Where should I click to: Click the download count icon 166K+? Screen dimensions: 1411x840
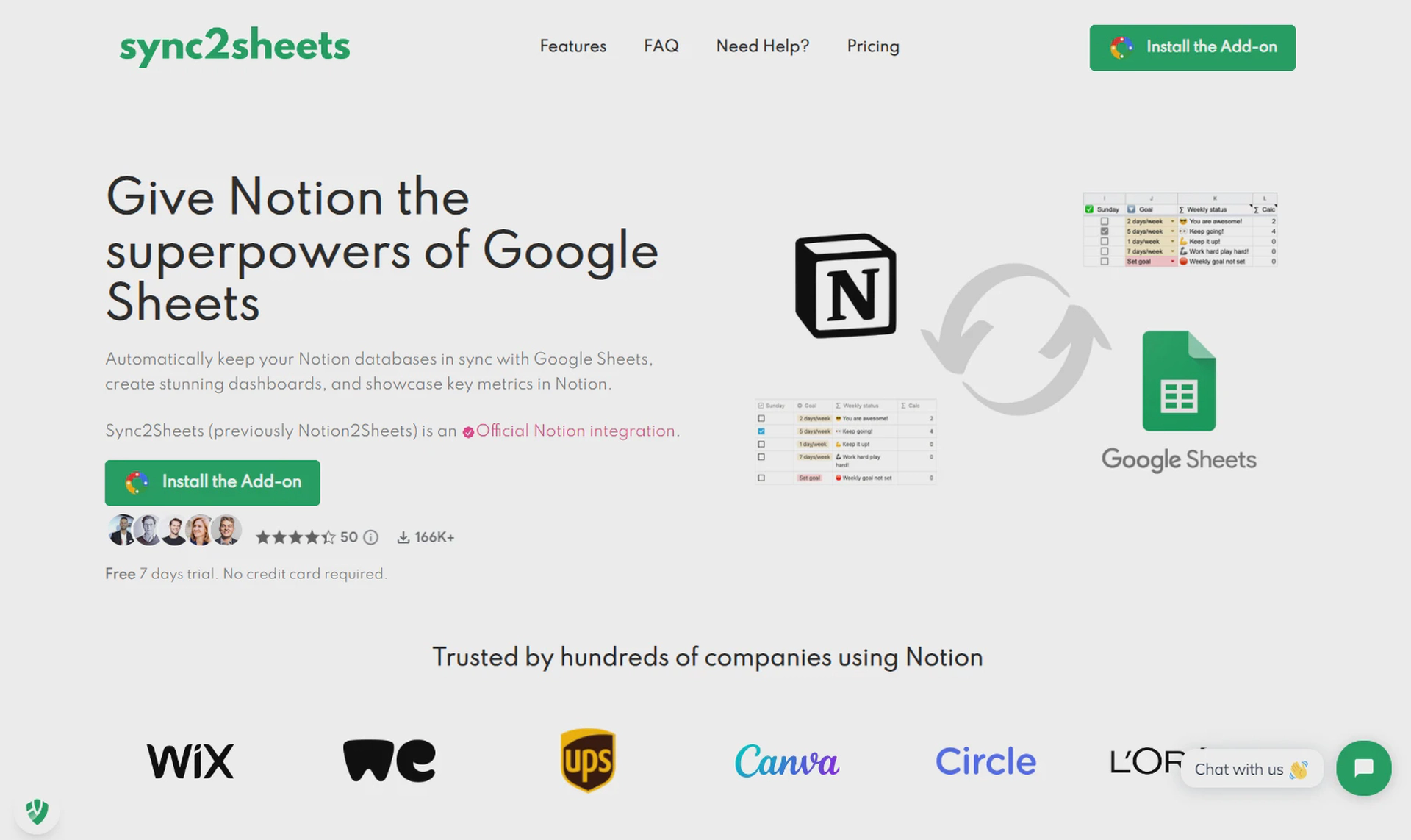click(x=403, y=537)
